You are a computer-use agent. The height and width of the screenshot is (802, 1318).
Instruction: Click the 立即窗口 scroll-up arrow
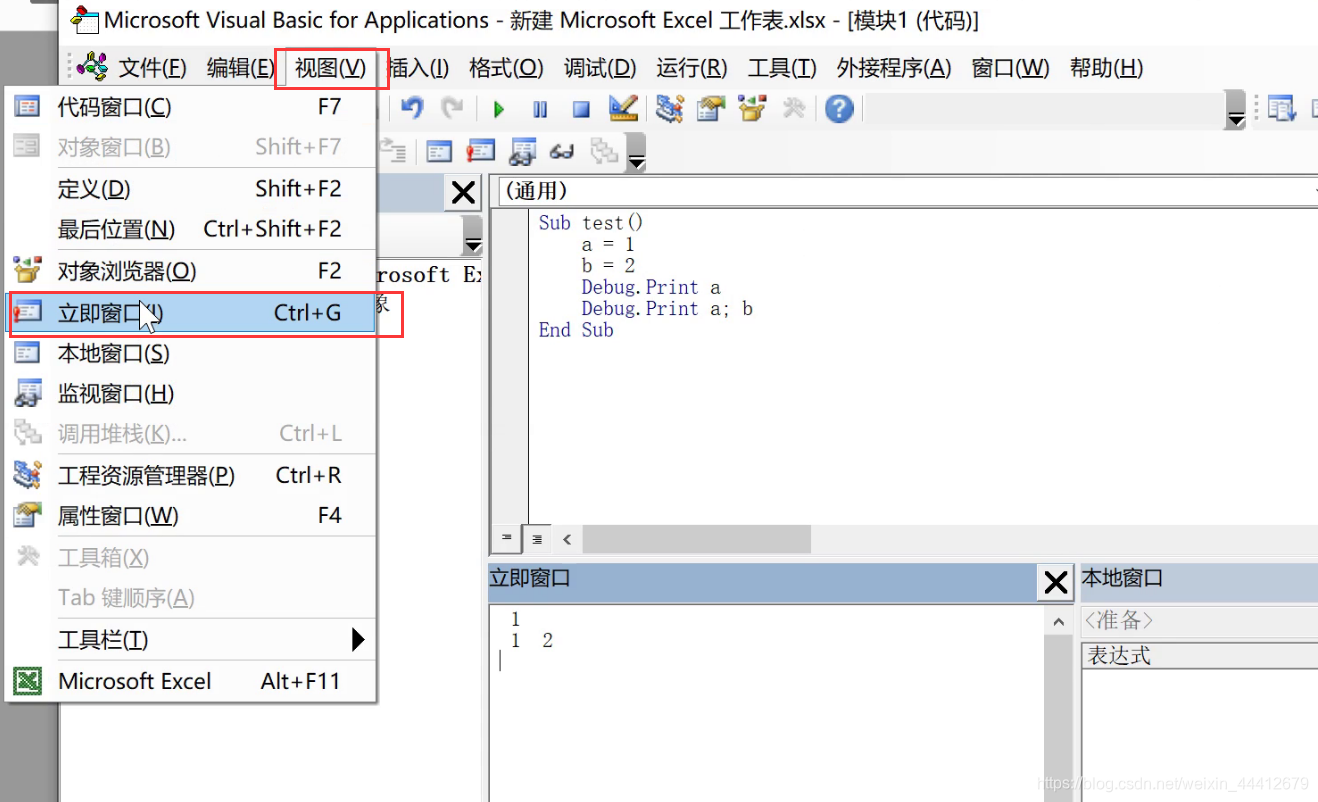click(1058, 622)
